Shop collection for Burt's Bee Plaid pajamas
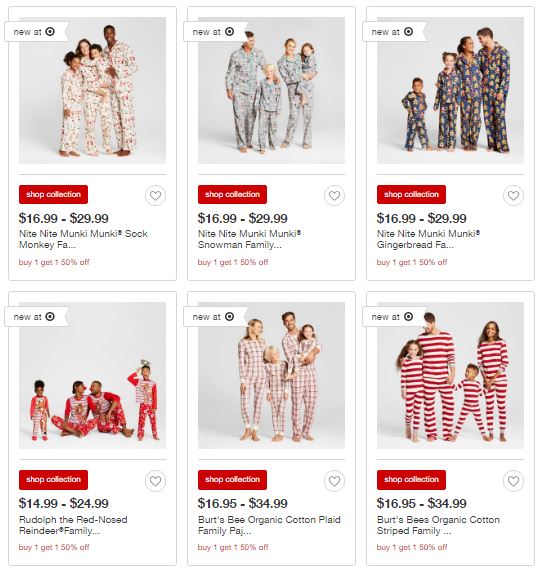Image resolution: width=541 pixels, height=569 pixels. tap(232, 480)
